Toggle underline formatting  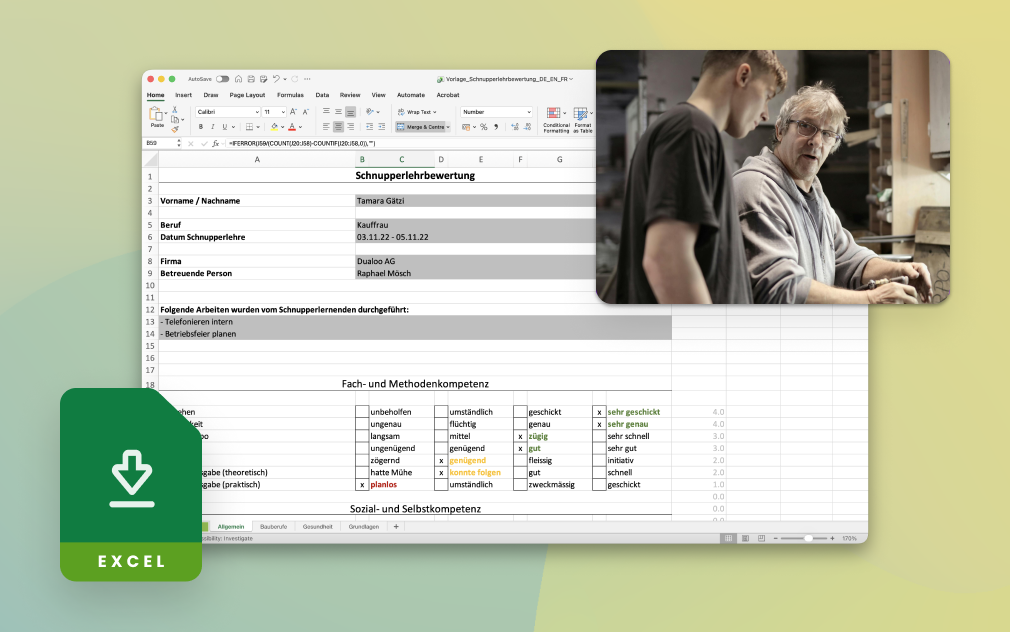tap(225, 127)
